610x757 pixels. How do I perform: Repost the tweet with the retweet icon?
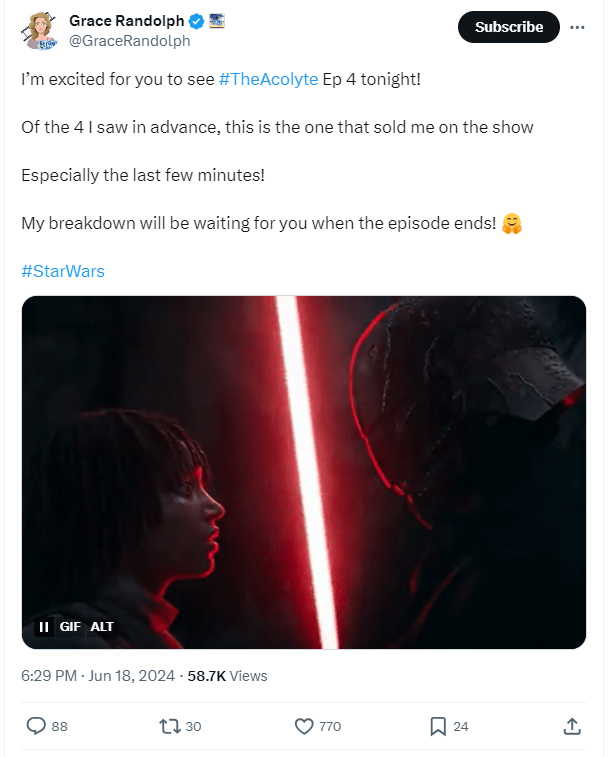point(170,726)
